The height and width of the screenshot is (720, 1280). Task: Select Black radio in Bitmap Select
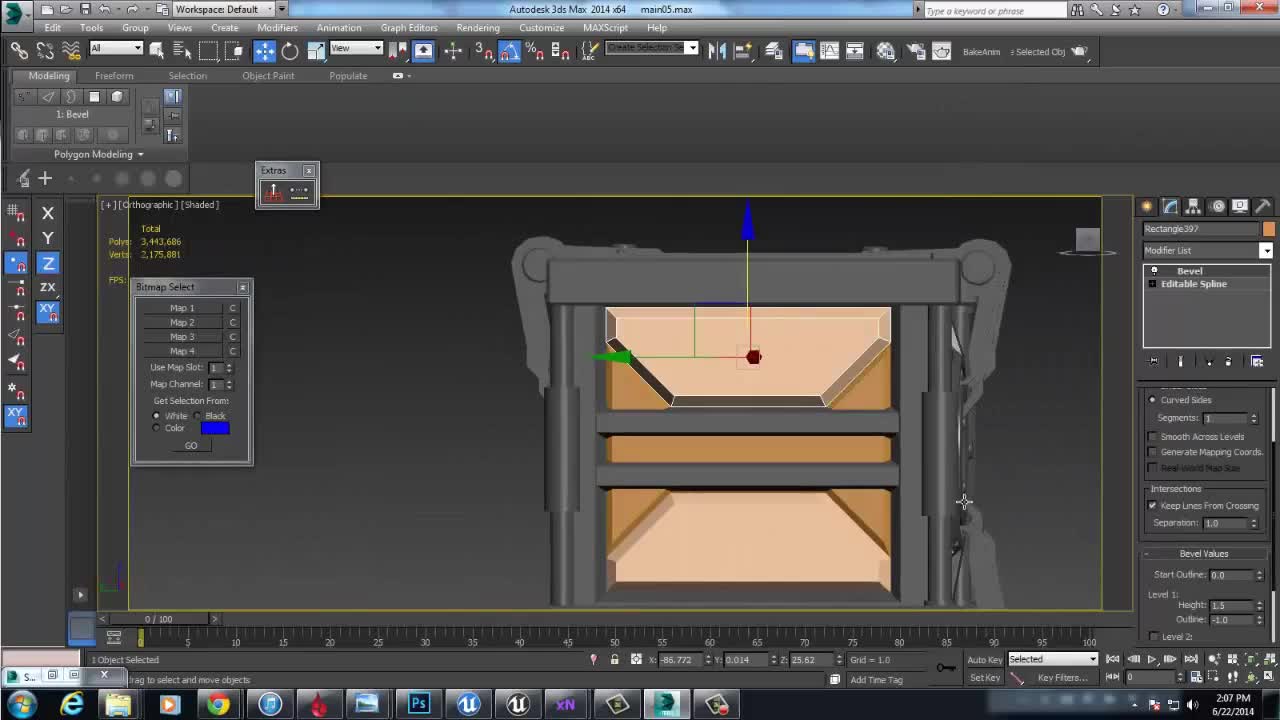pos(196,416)
